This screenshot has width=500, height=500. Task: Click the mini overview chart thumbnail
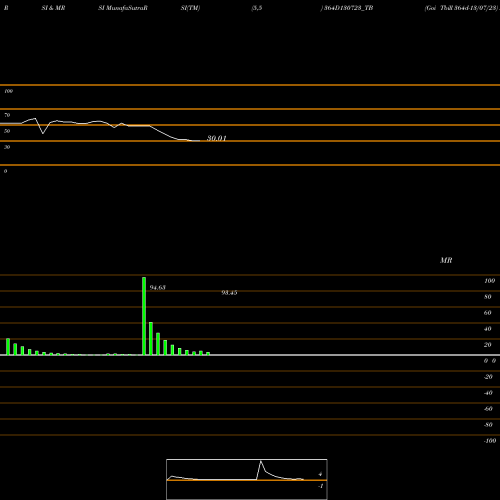247,479
